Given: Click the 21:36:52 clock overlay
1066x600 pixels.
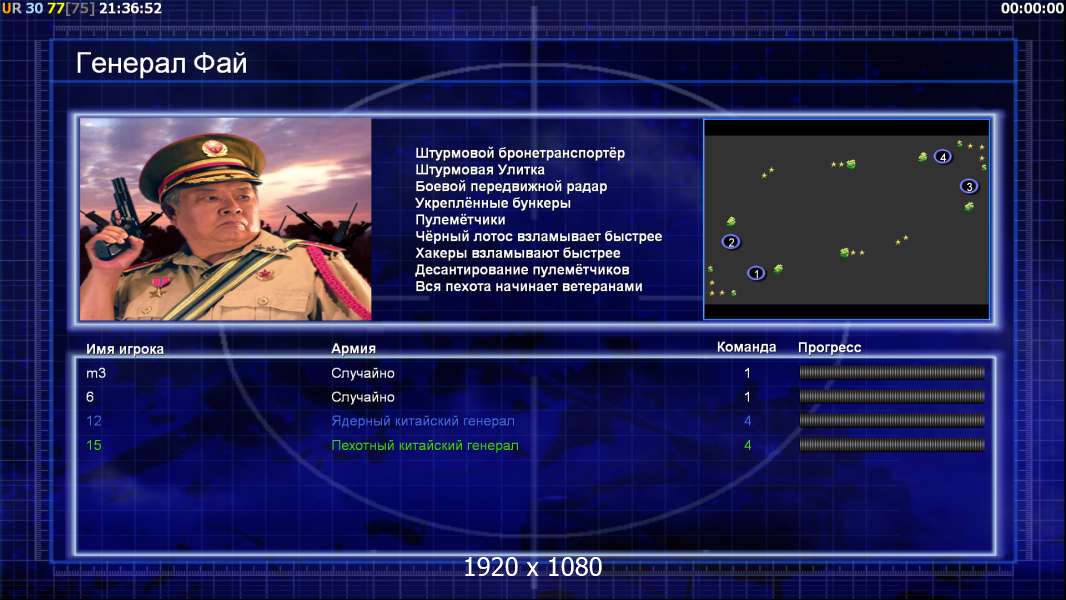Looking at the screenshot, I should tap(131, 8).
